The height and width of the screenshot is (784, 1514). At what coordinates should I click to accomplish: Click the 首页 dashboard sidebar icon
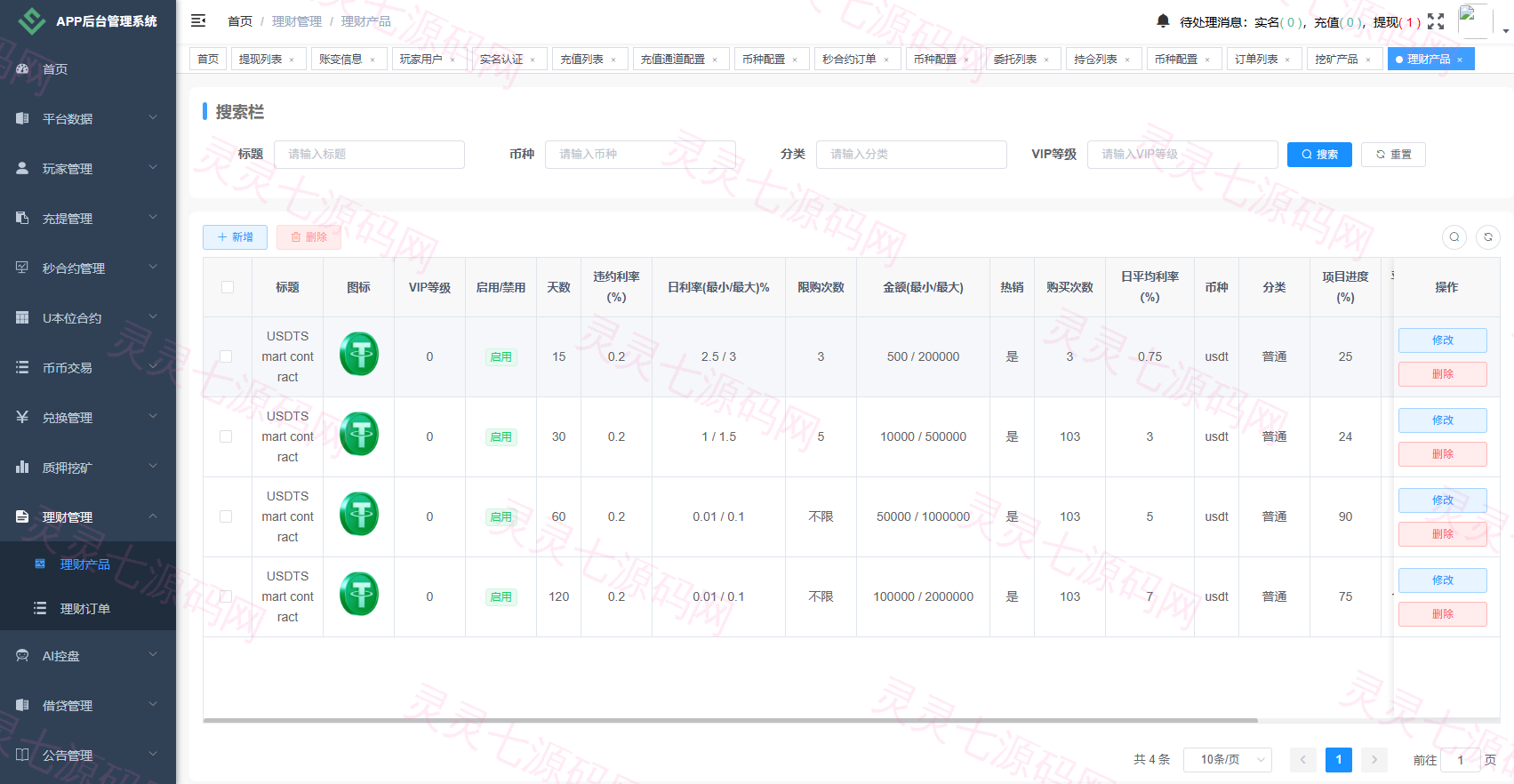tap(22, 68)
